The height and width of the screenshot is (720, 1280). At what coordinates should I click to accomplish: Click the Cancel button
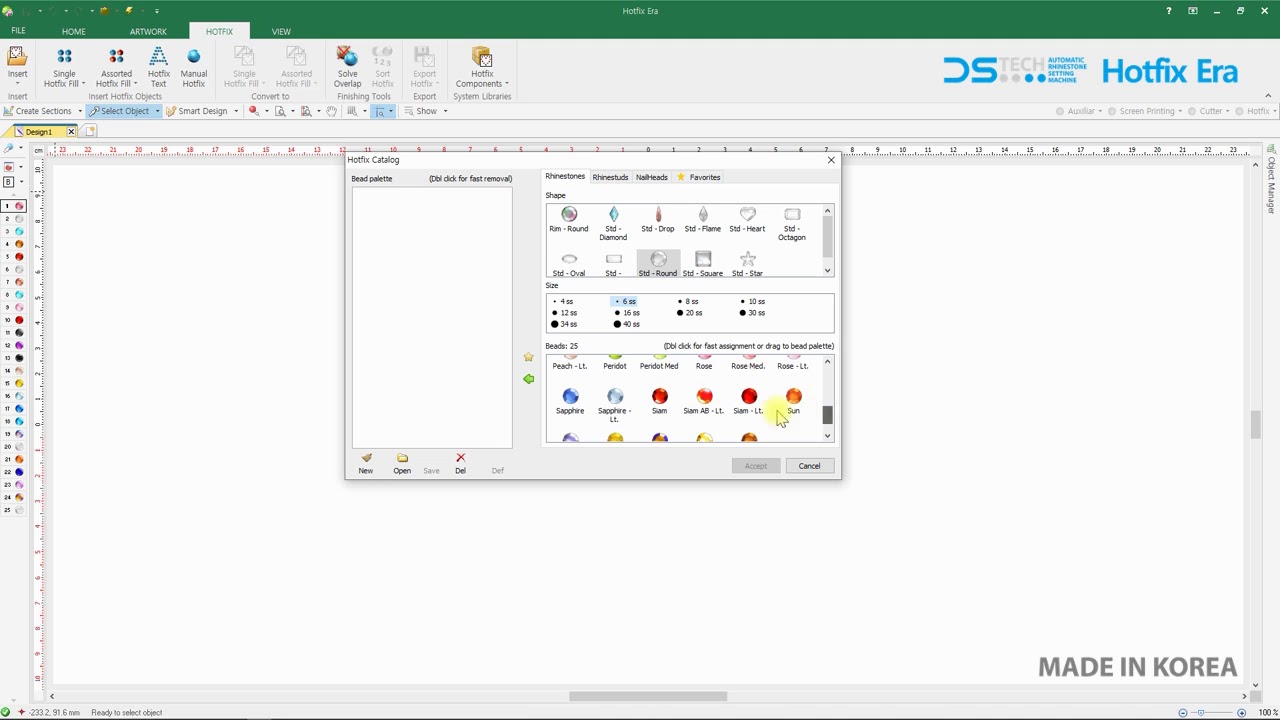(809, 466)
